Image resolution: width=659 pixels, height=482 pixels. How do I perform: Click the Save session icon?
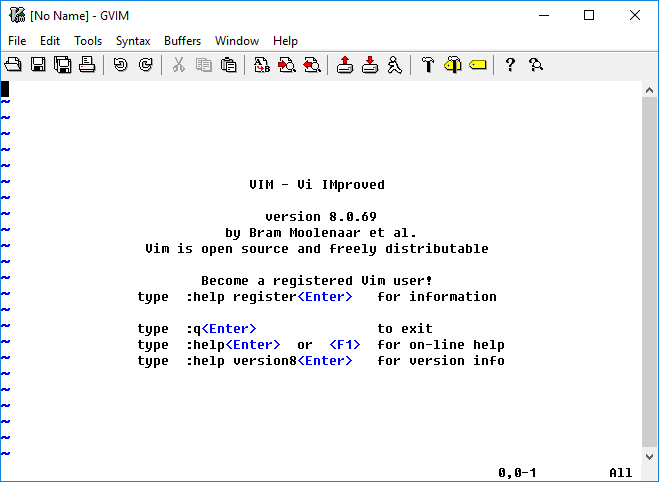coord(370,65)
